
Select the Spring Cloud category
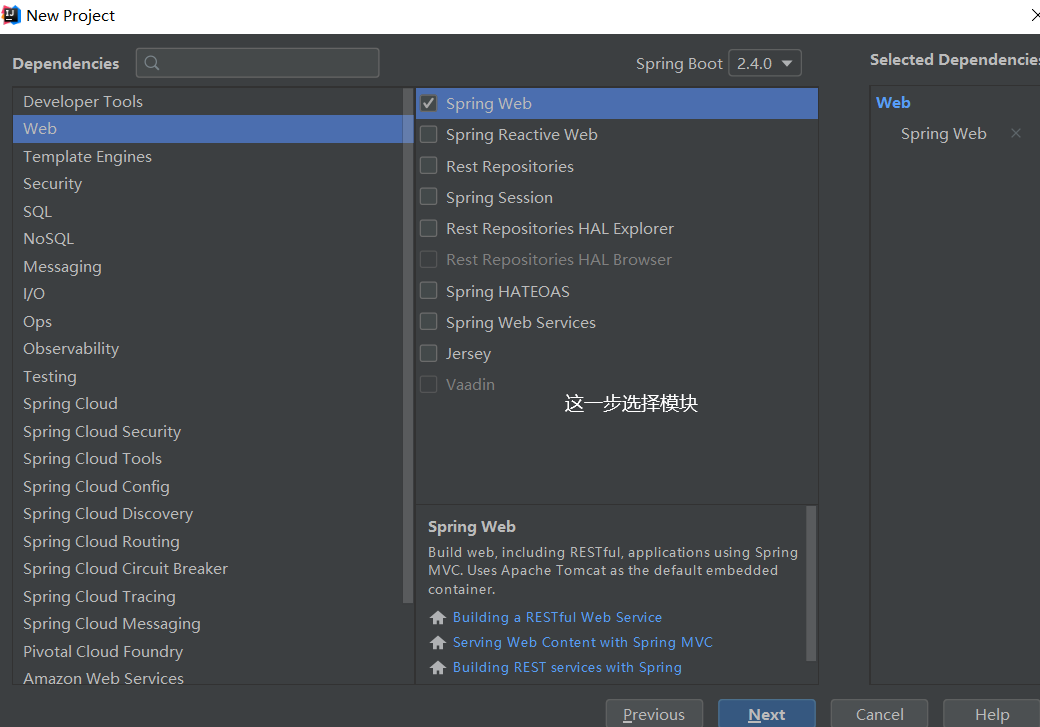coord(208,404)
